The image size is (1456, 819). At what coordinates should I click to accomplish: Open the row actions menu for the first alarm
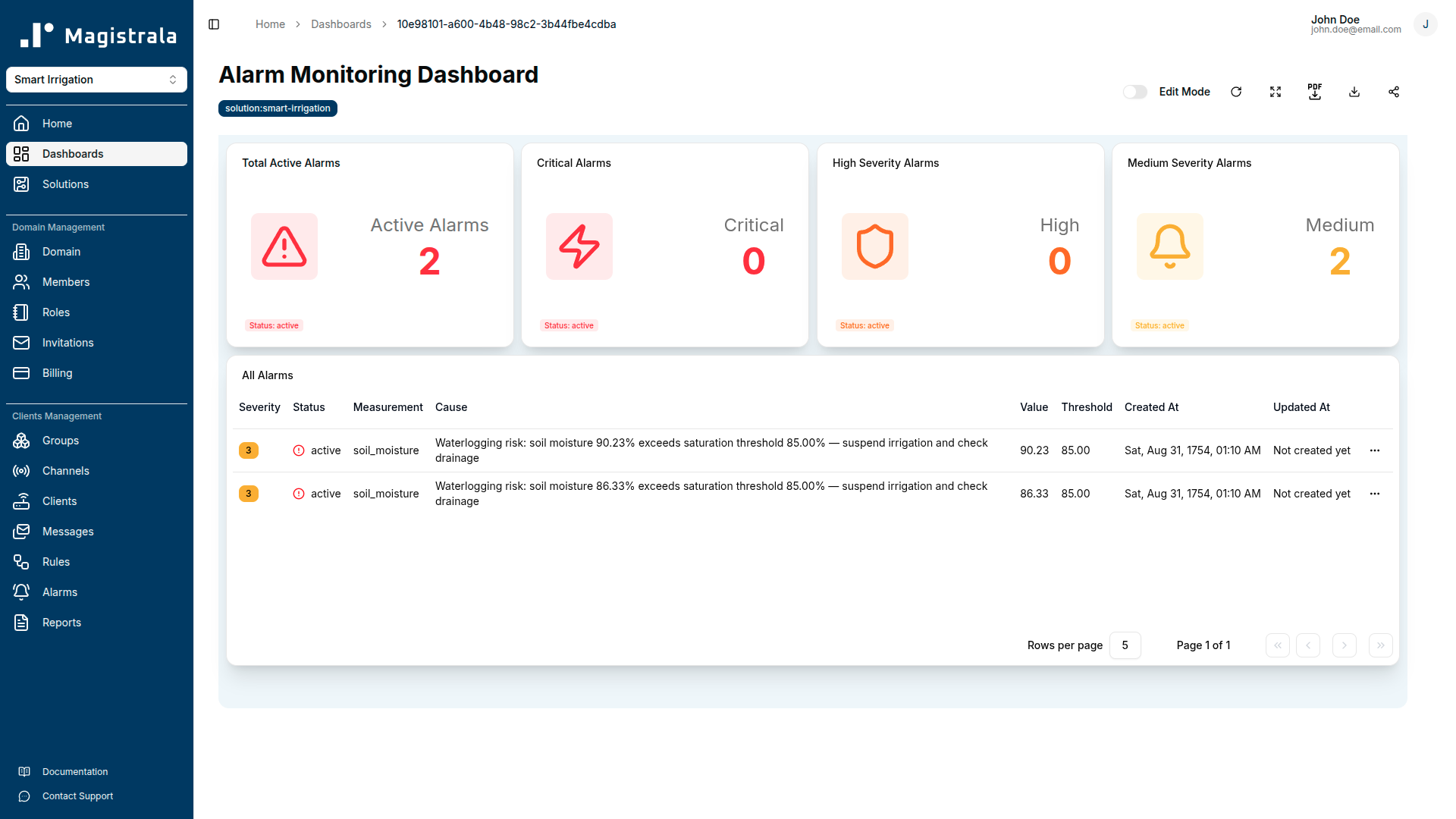1375,450
